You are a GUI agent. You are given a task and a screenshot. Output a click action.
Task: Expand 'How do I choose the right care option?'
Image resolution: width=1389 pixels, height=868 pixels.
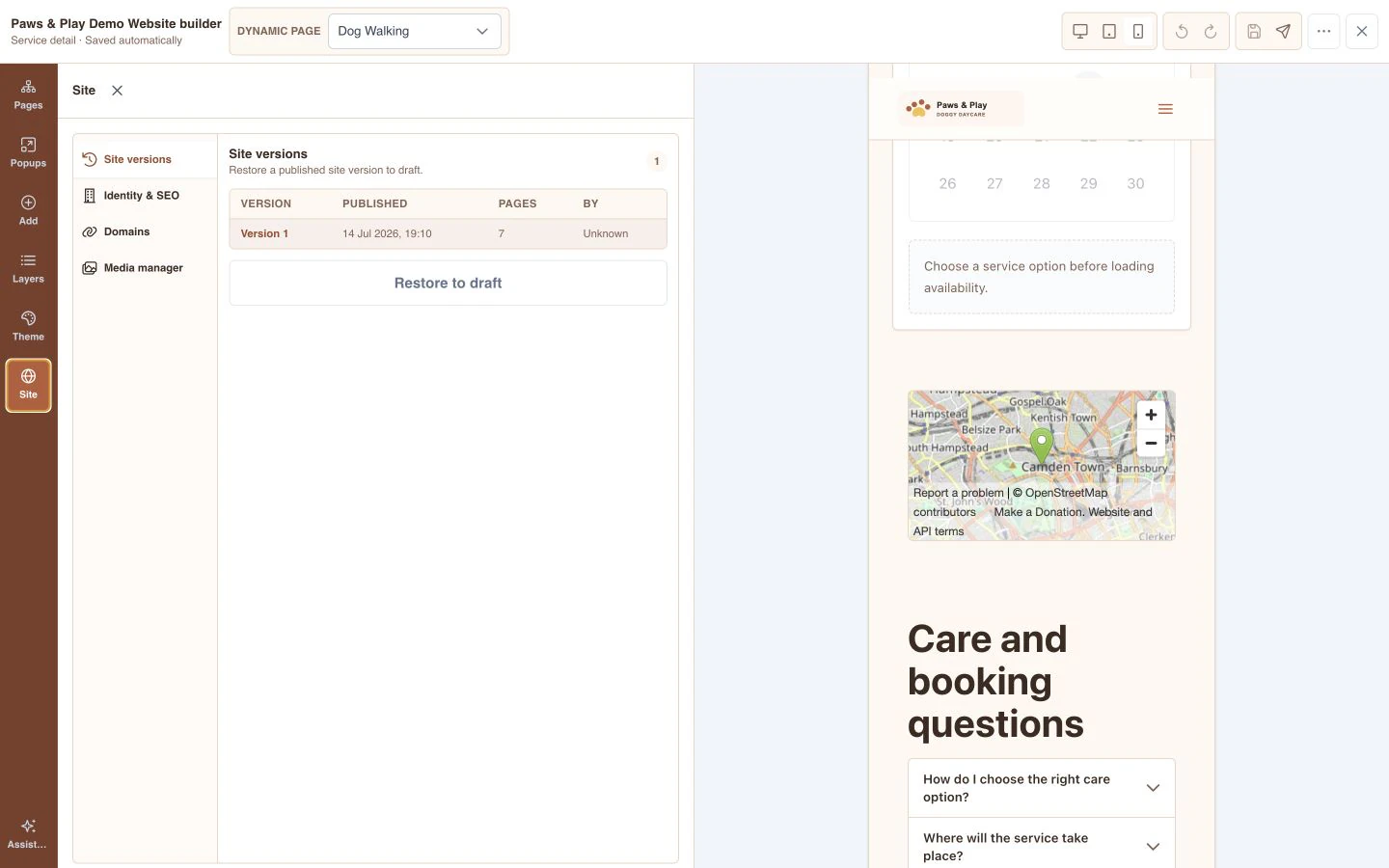(x=1041, y=788)
